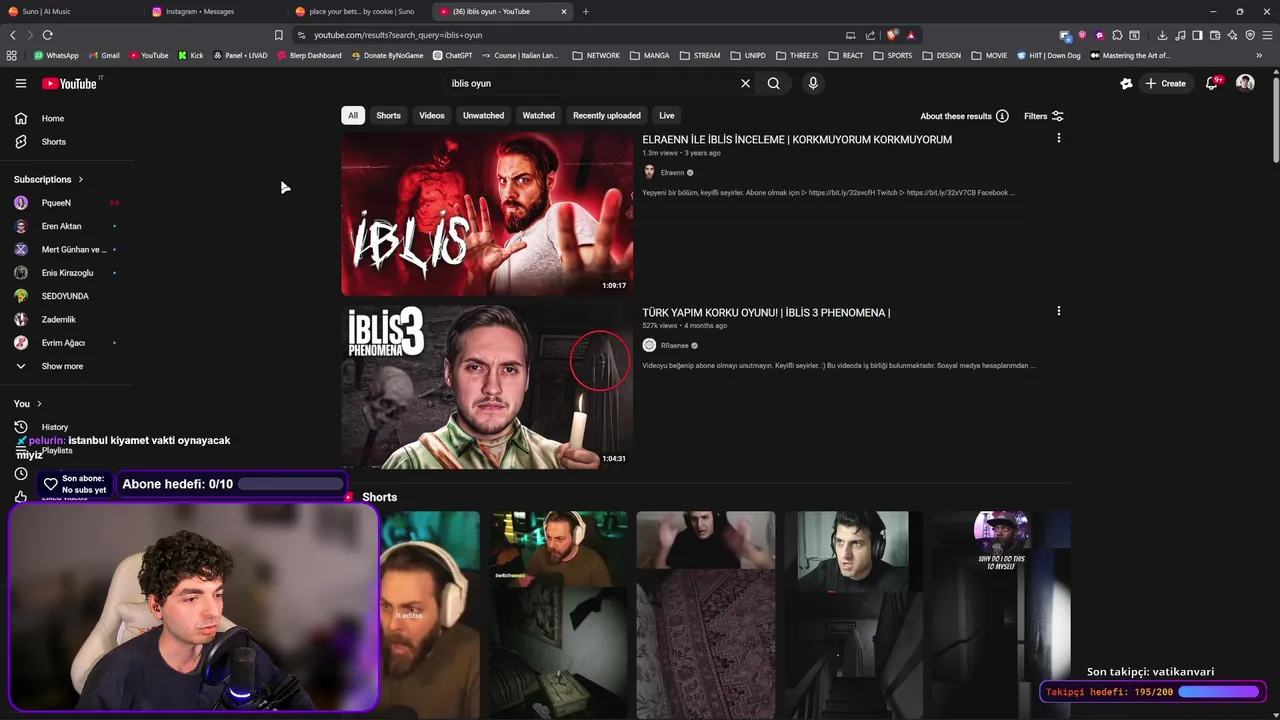1280x720 pixels.
Task: Open the MANGA bookmarks folder
Action: point(649,56)
